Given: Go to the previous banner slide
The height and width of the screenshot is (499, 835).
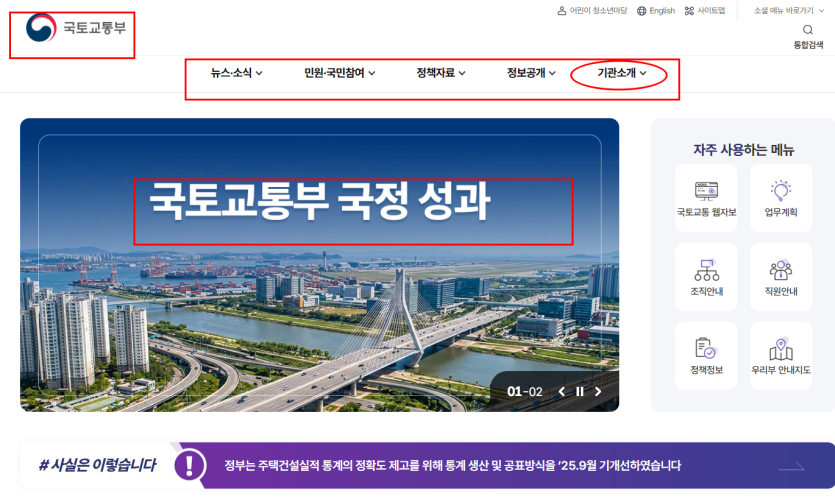Looking at the screenshot, I should coord(561,391).
